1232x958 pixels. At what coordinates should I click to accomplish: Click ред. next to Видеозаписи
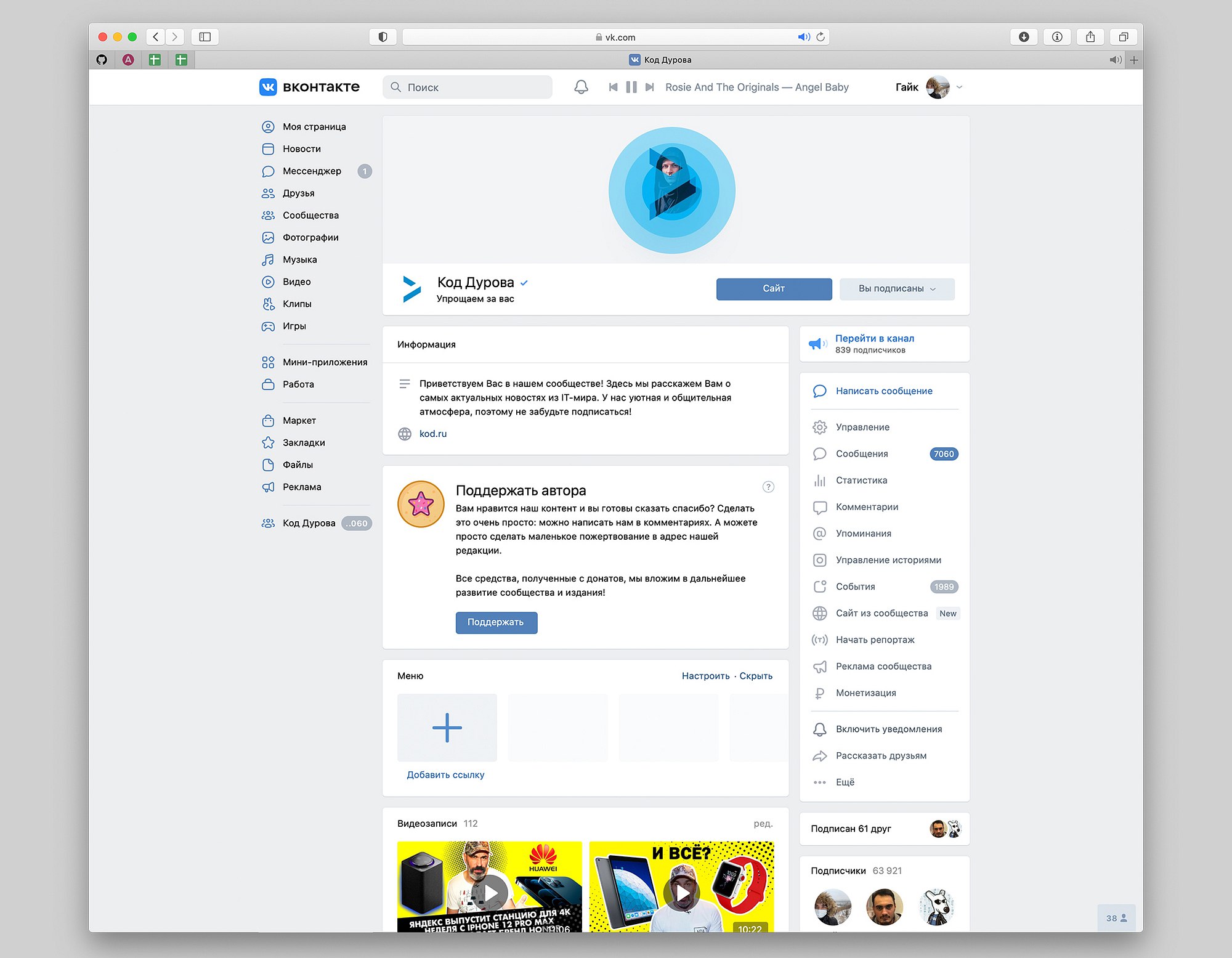[x=763, y=824]
